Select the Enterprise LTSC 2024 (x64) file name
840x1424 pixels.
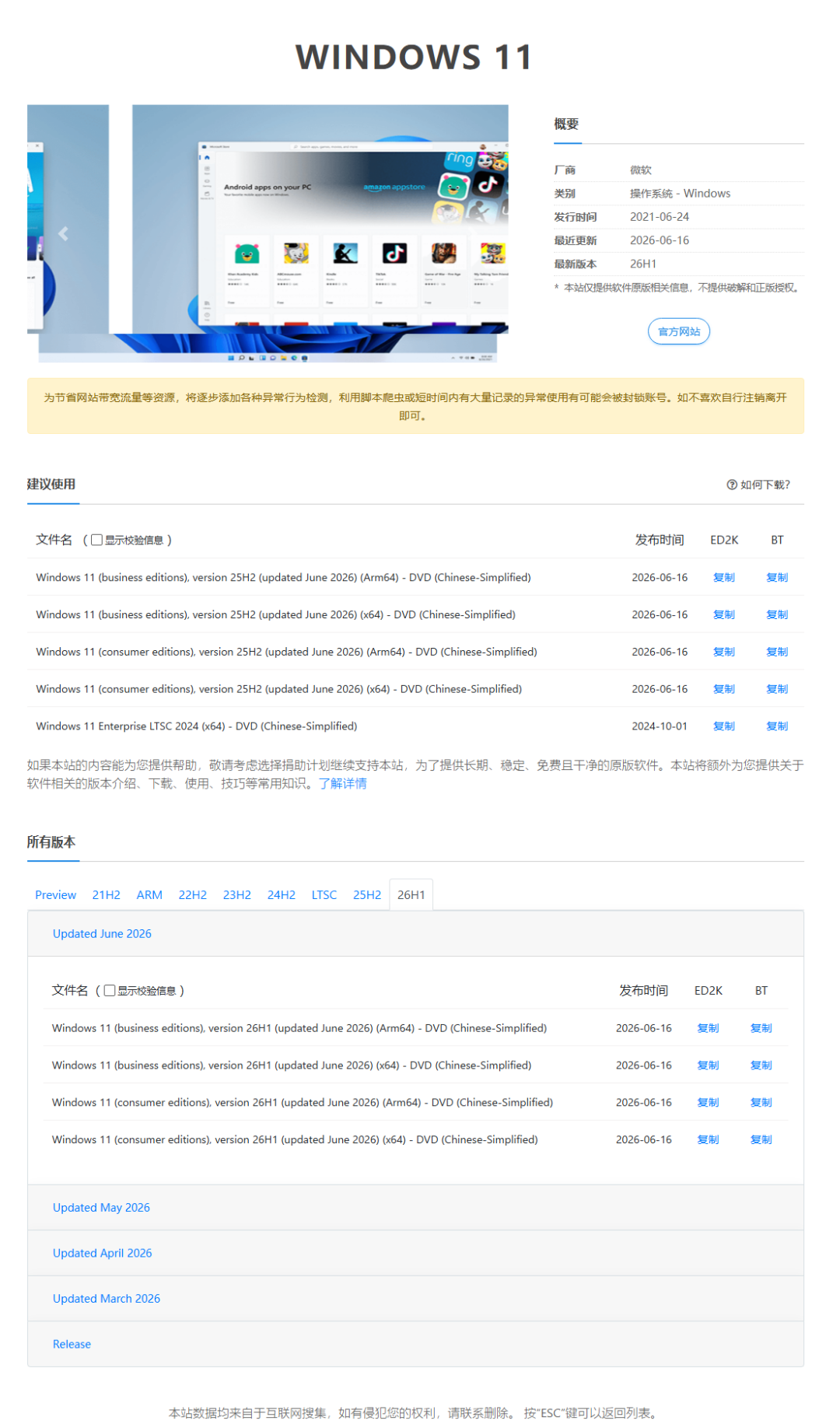tap(196, 726)
